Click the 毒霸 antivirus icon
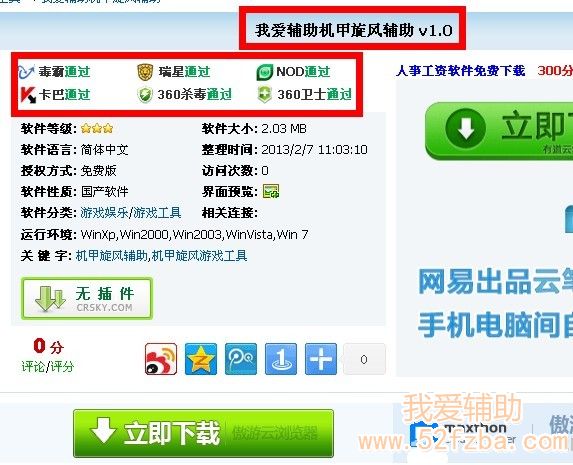 coord(26,72)
